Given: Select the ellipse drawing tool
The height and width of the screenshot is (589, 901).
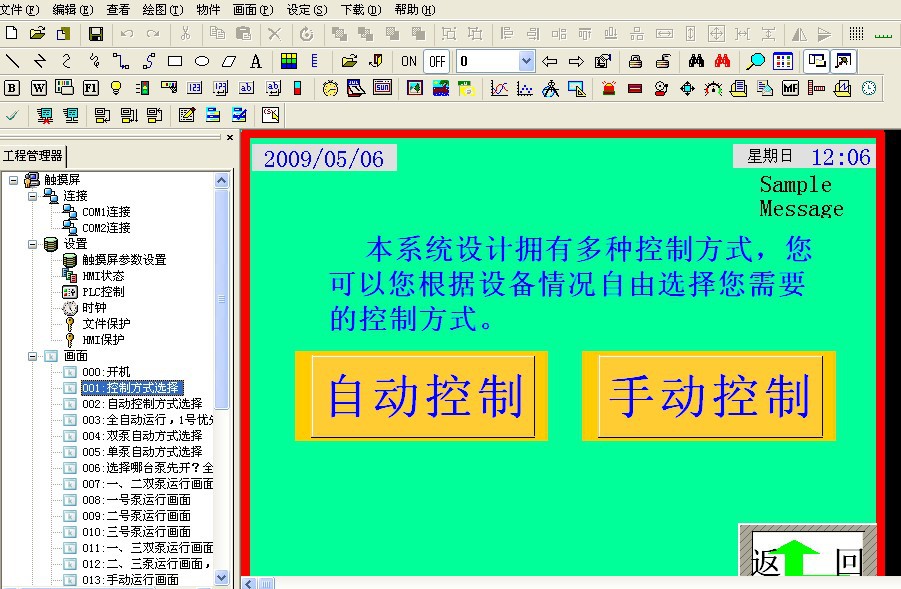Looking at the screenshot, I should 201,61.
